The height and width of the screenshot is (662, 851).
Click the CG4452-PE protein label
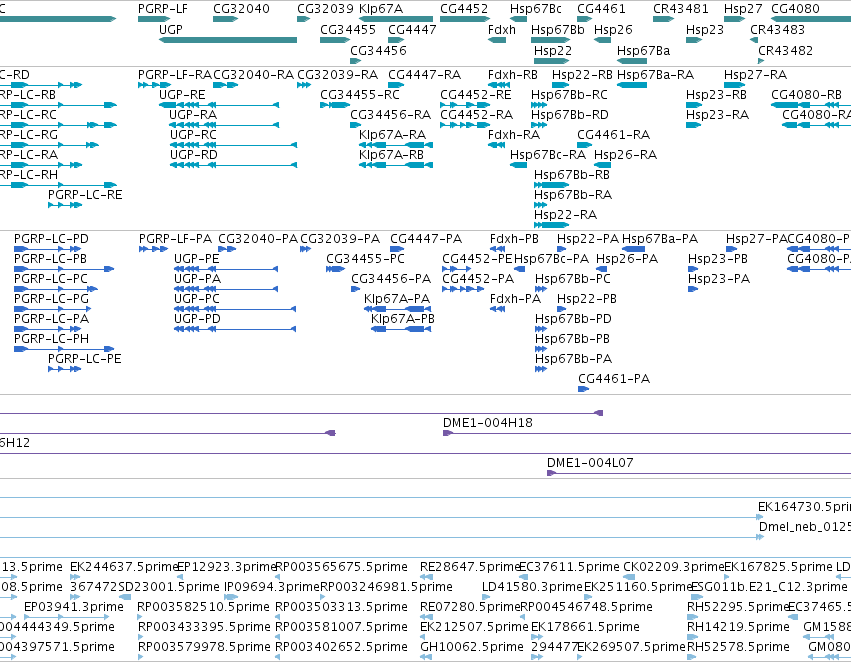pos(477,259)
